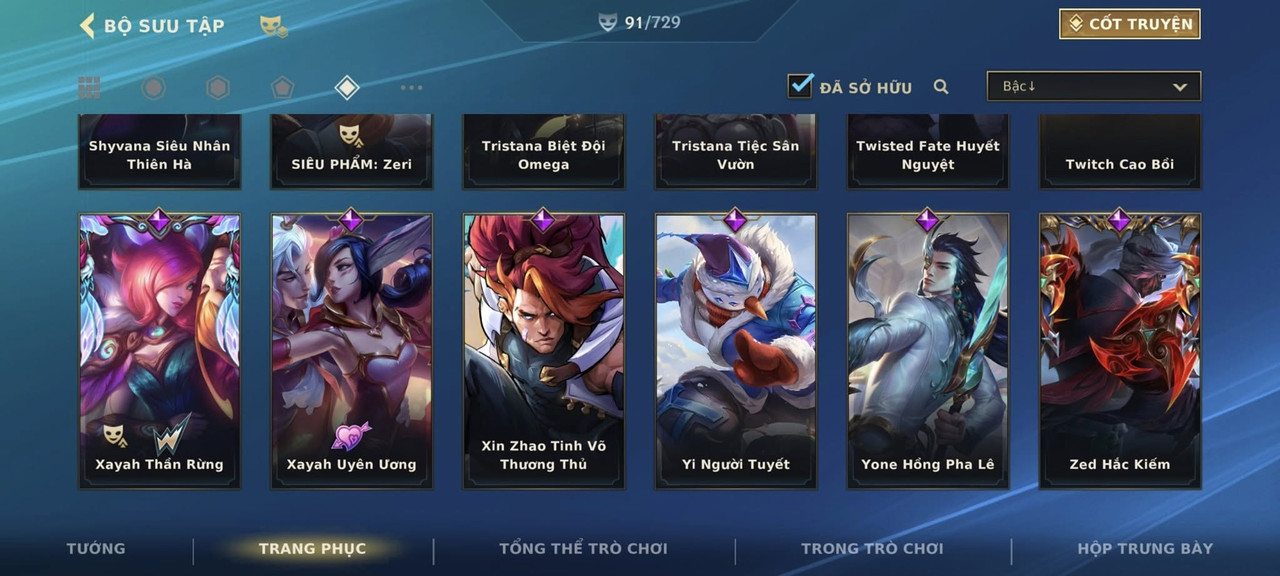Uncheck the Đã Sở Hữu checkbox
1280x576 pixels.
click(800, 85)
